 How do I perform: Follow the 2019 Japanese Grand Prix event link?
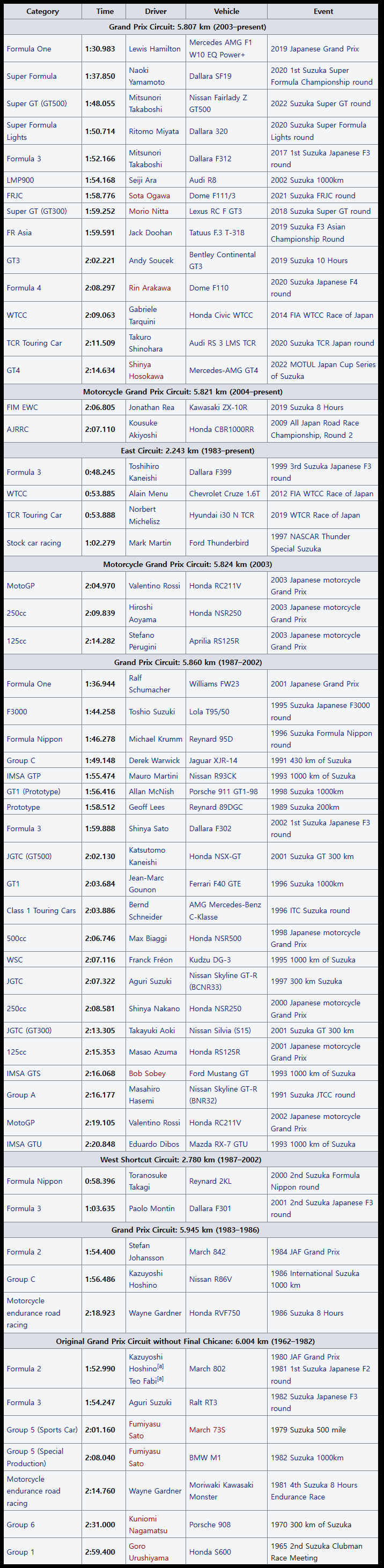[x=314, y=49]
